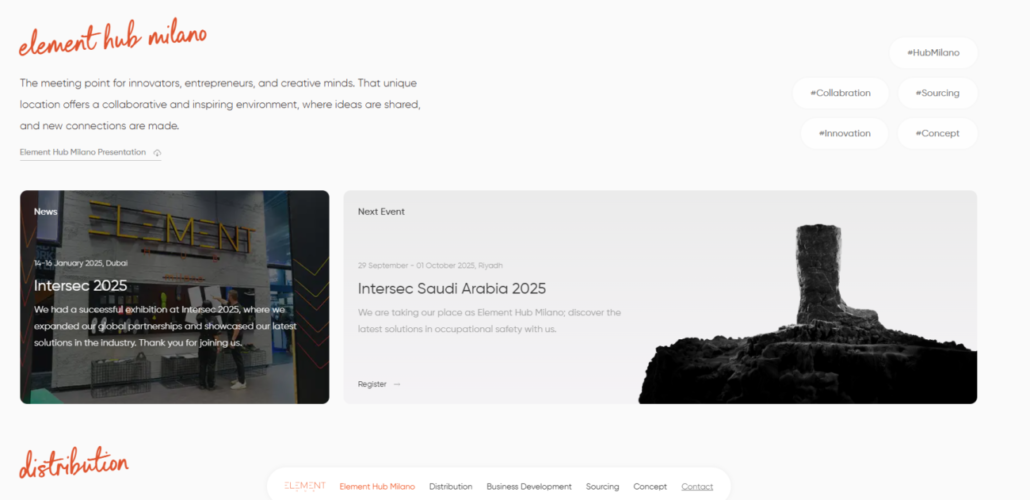Select the #Innovation tag
Viewport: 1030px width, 500px height.
point(844,133)
